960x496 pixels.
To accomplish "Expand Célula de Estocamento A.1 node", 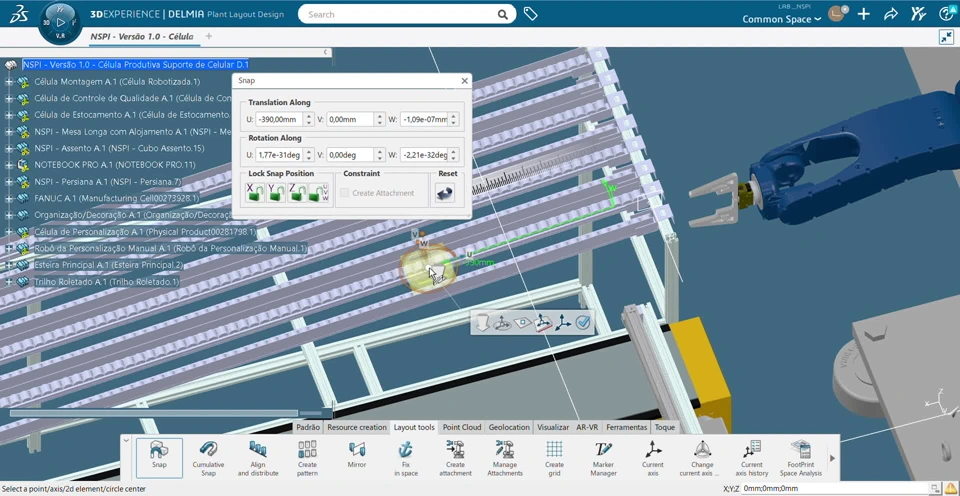I will pyautogui.click(x=9, y=115).
